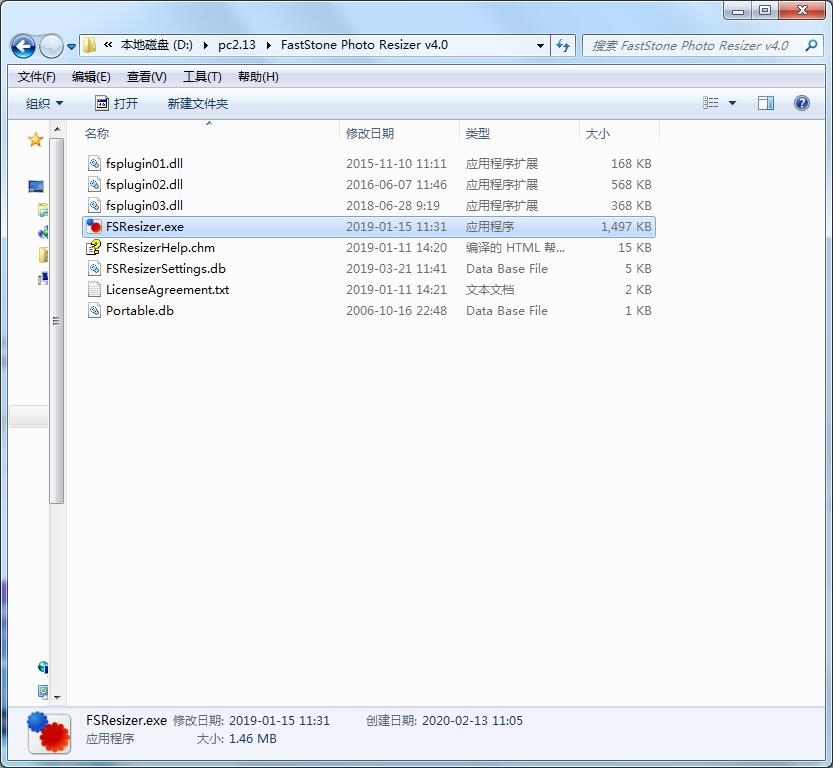Click the large FSResizer icon in details pane
Image resolution: width=833 pixels, height=768 pixels.
point(49,732)
